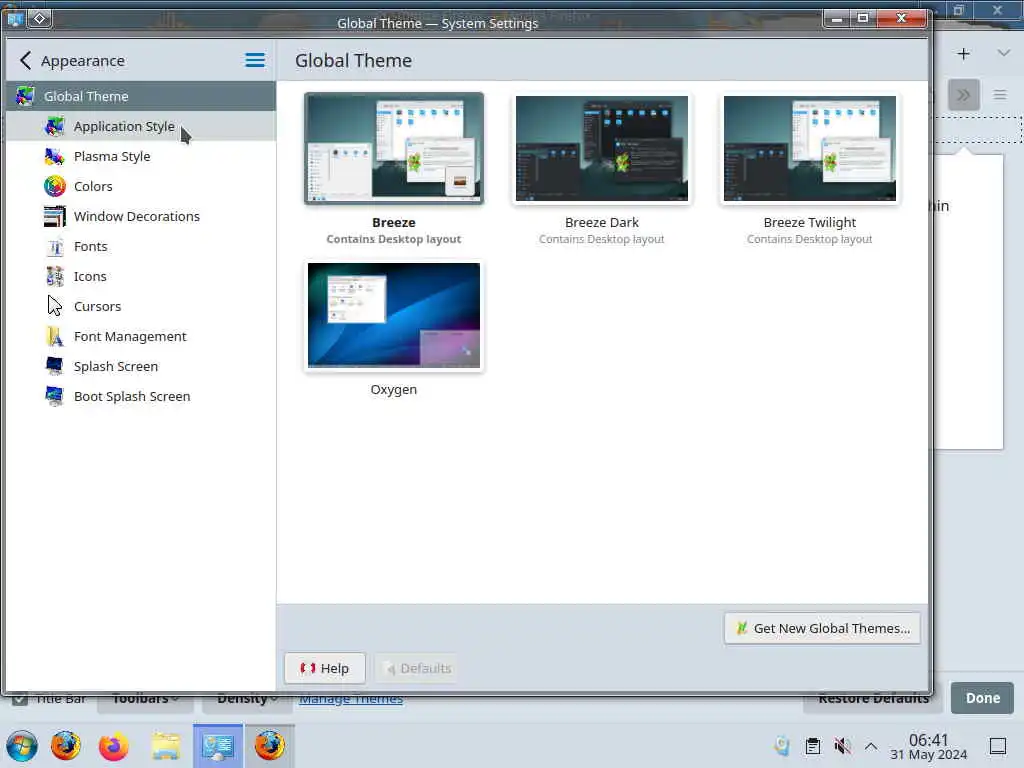1024x768 pixels.
Task: Click the Window Decorations icon
Action: 55,216
